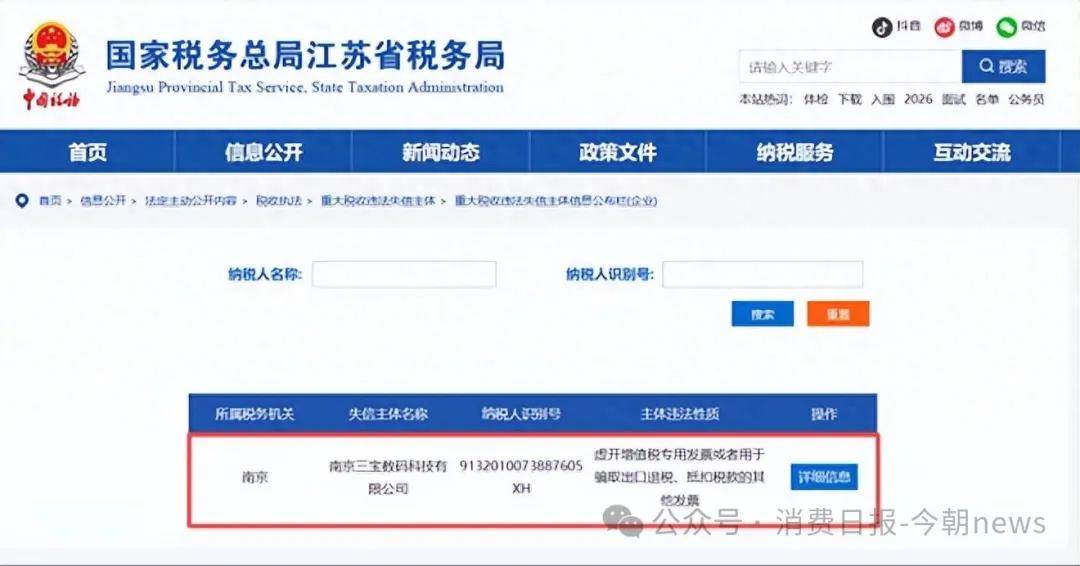Open the 信息公开 navigation tab

[x=264, y=152]
